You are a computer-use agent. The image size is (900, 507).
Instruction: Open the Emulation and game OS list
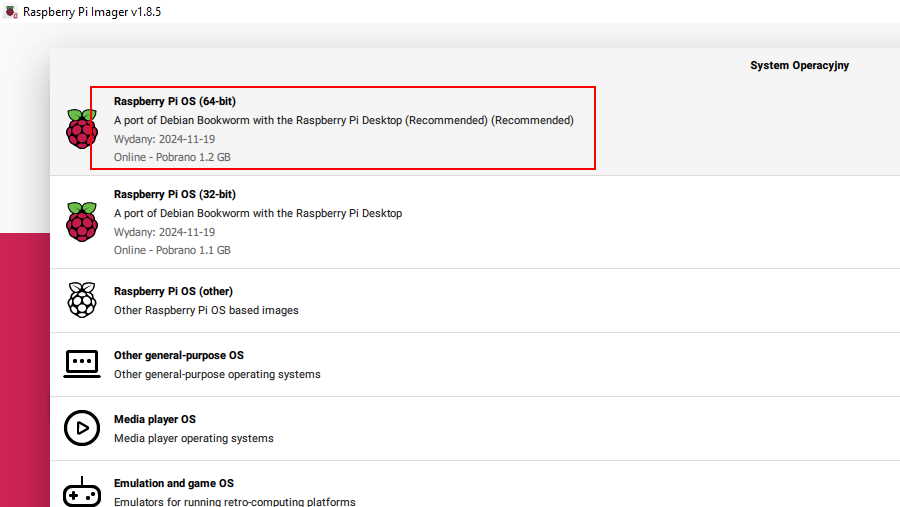pyautogui.click(x=173, y=483)
